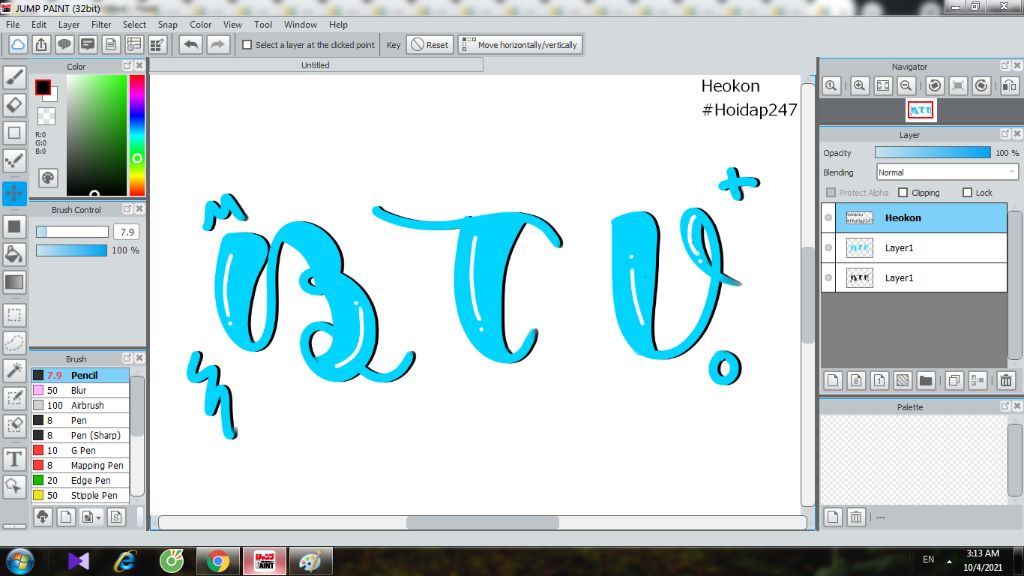Open Visual Studio from the taskbar
The width and height of the screenshot is (1024, 576).
pos(78,561)
